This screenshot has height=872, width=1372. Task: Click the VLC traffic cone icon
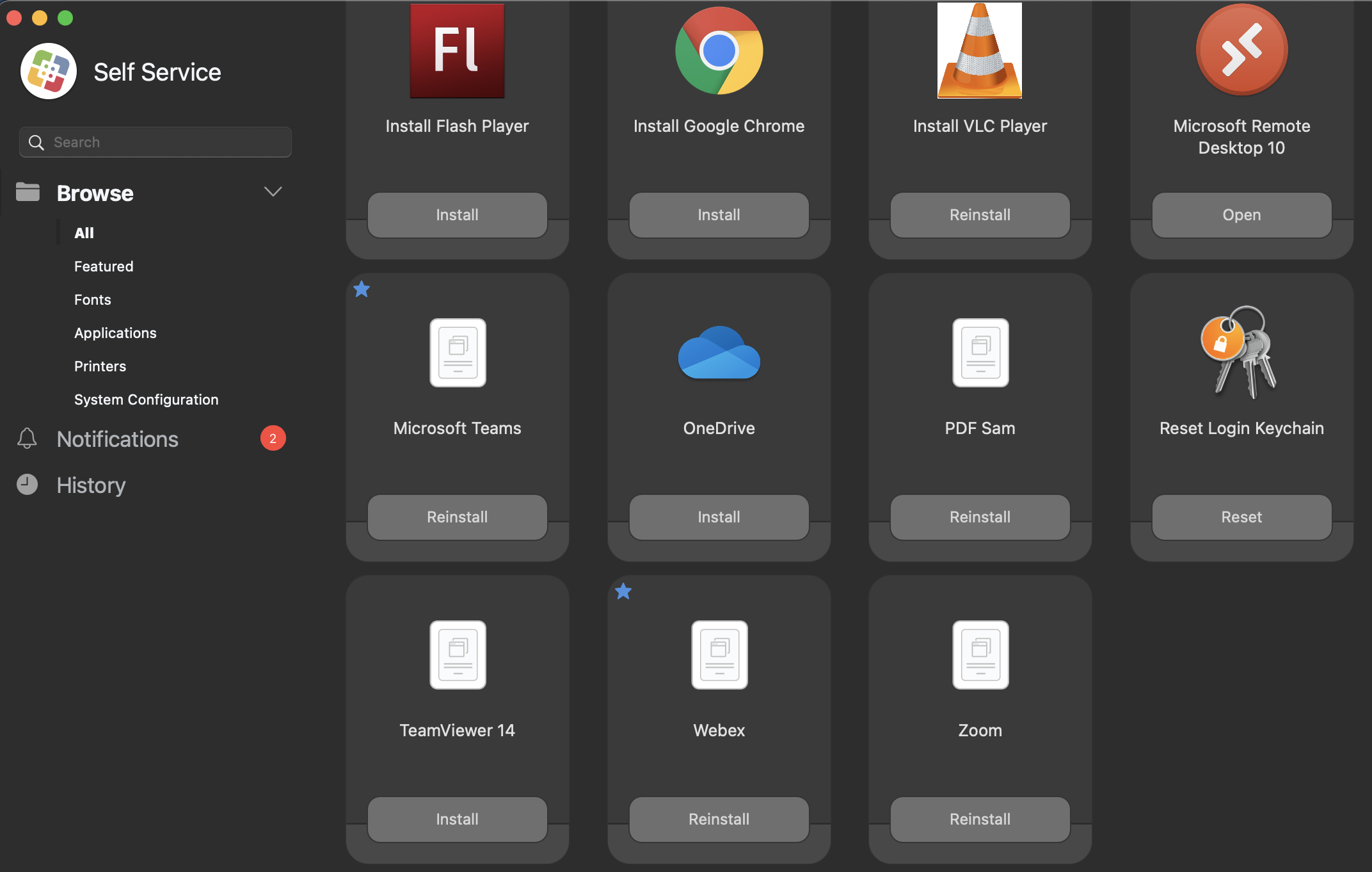click(x=980, y=51)
